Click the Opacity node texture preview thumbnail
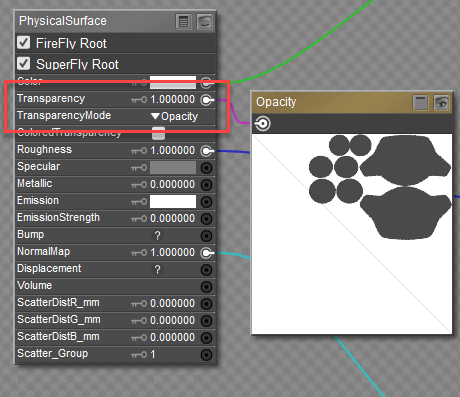The image size is (460, 397). 352,234
